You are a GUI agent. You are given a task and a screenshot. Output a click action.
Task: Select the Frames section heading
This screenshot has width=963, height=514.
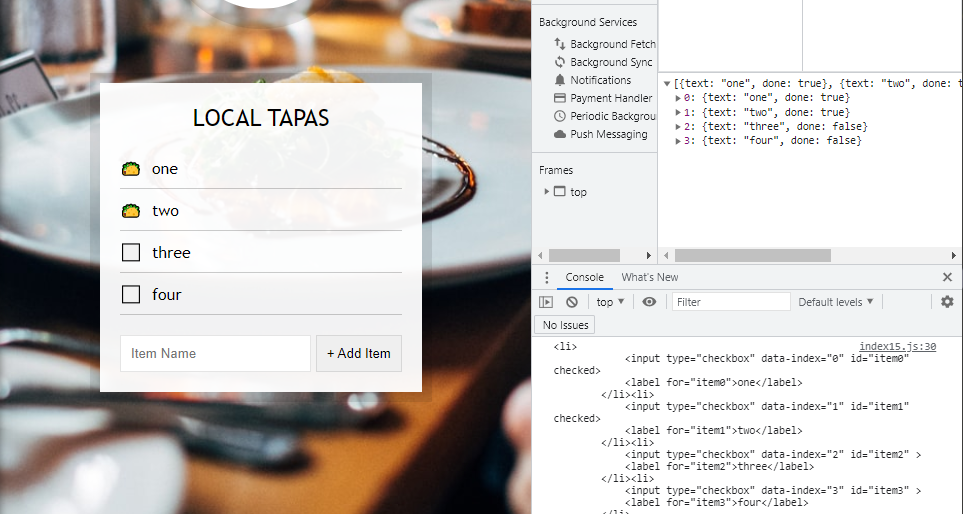pyautogui.click(x=556, y=170)
